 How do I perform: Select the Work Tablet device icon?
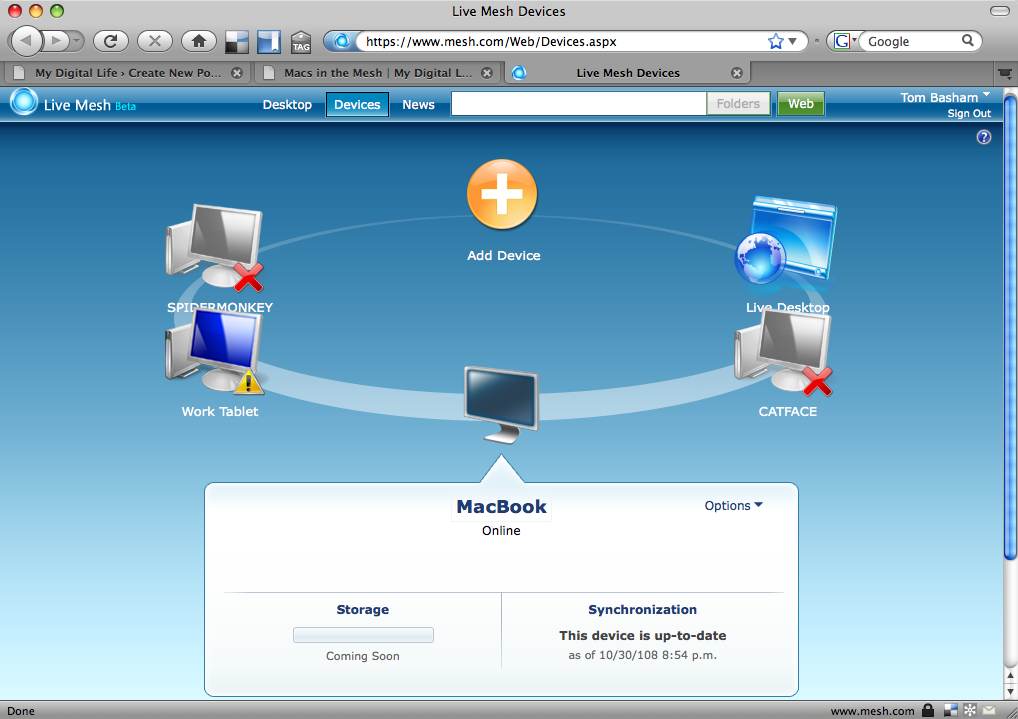[215, 351]
